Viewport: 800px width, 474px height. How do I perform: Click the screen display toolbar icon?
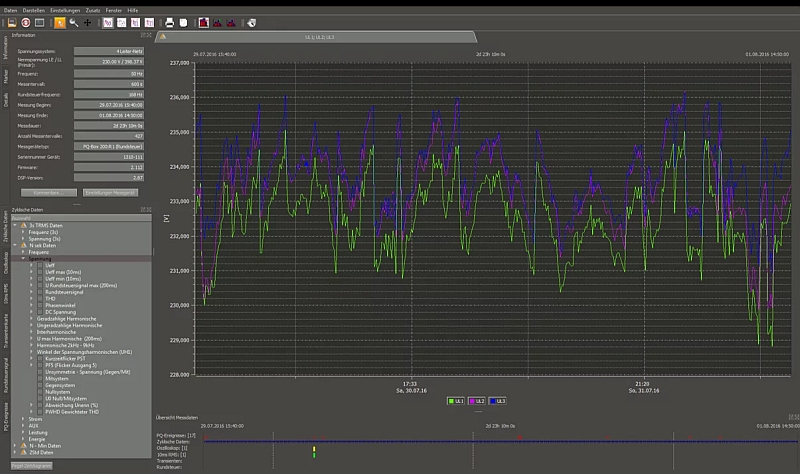(39, 23)
